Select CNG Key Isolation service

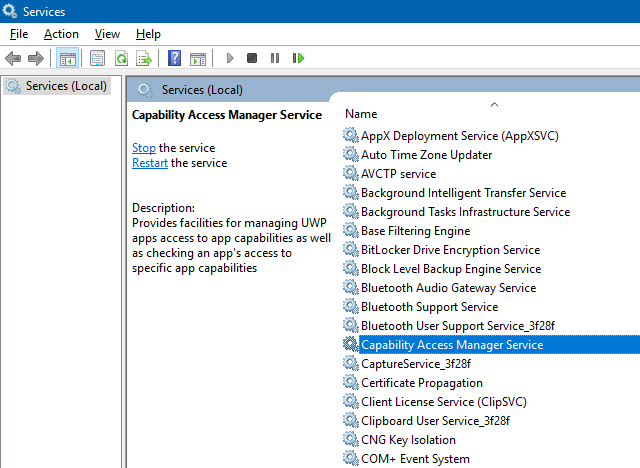(408, 440)
